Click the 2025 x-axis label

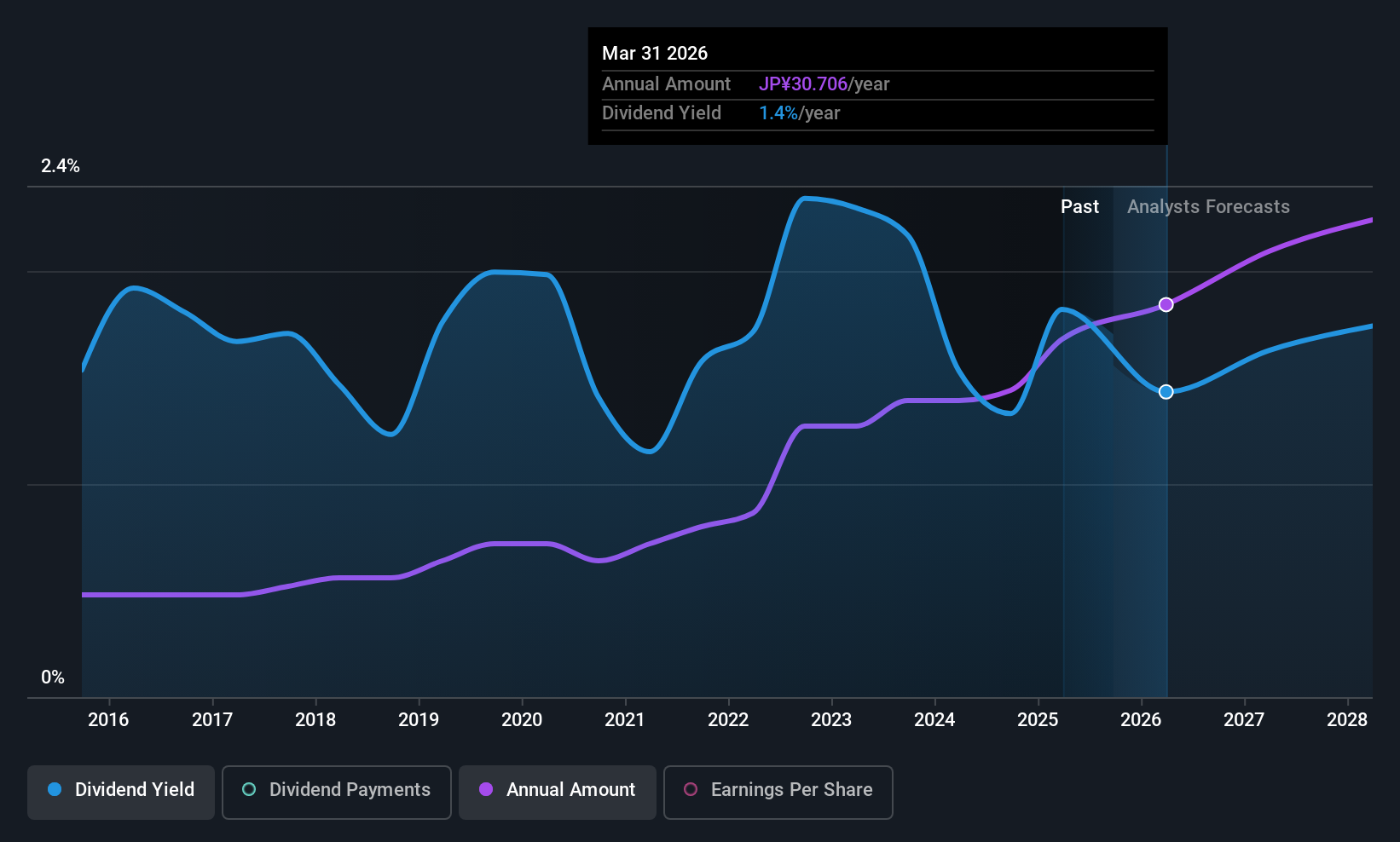click(x=1038, y=720)
